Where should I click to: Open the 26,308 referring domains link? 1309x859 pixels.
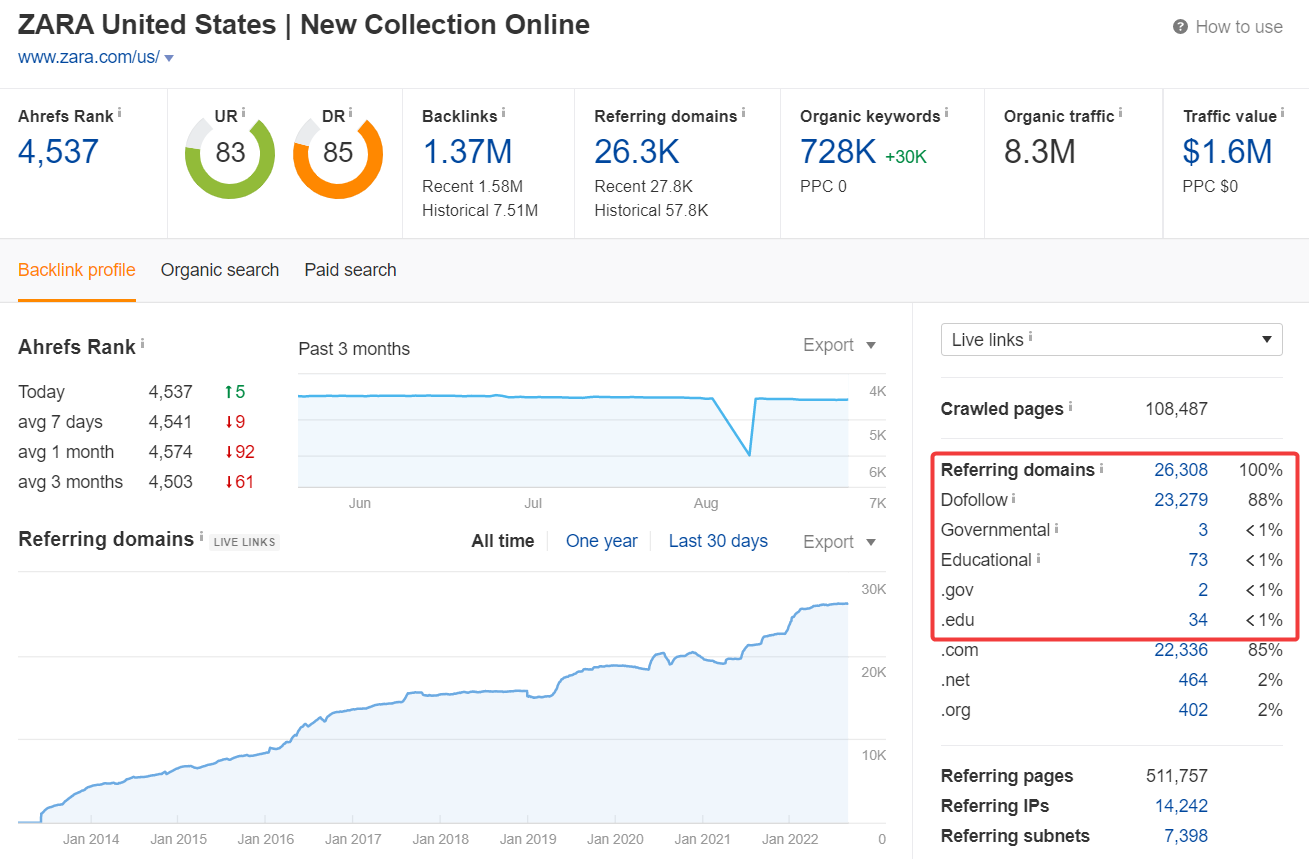[x=1181, y=470]
